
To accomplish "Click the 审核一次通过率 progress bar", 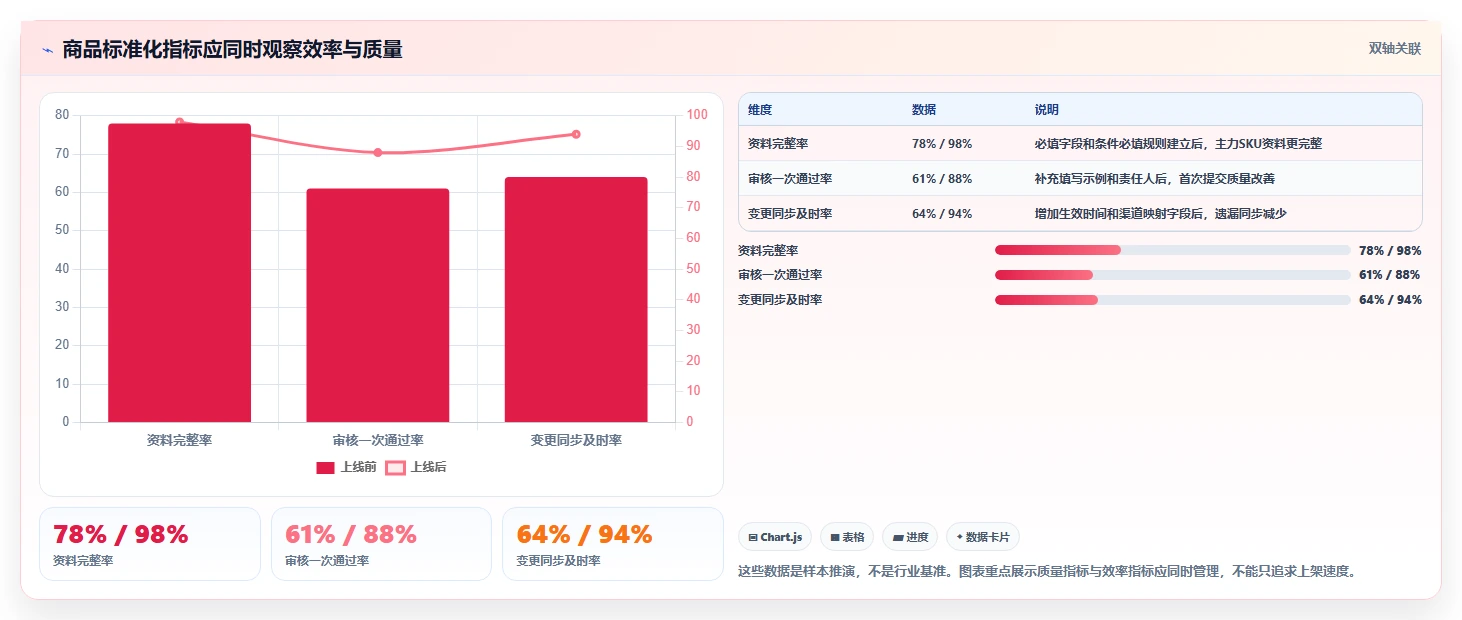I will [1172, 275].
